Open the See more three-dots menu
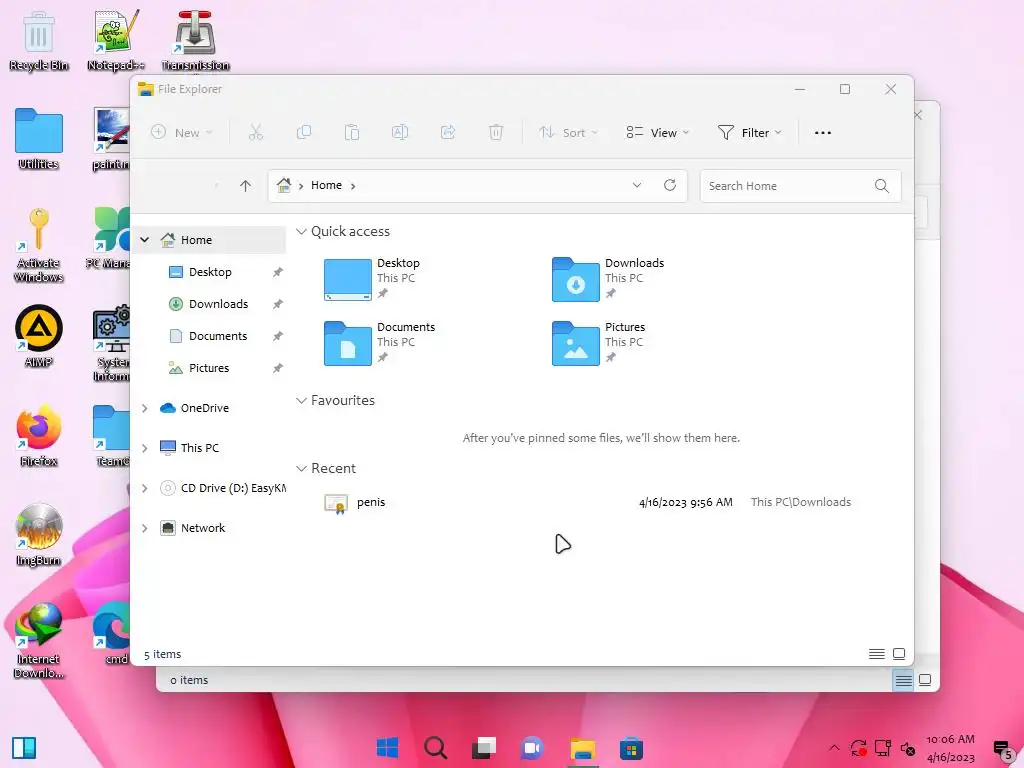Viewport: 1024px width, 768px height. (x=823, y=133)
